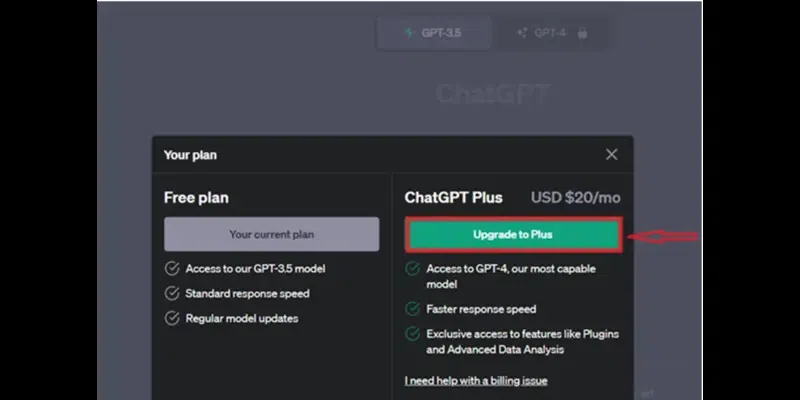Image resolution: width=800 pixels, height=400 pixels.
Task: Click the USD $20/mo price label
Action: point(574,198)
